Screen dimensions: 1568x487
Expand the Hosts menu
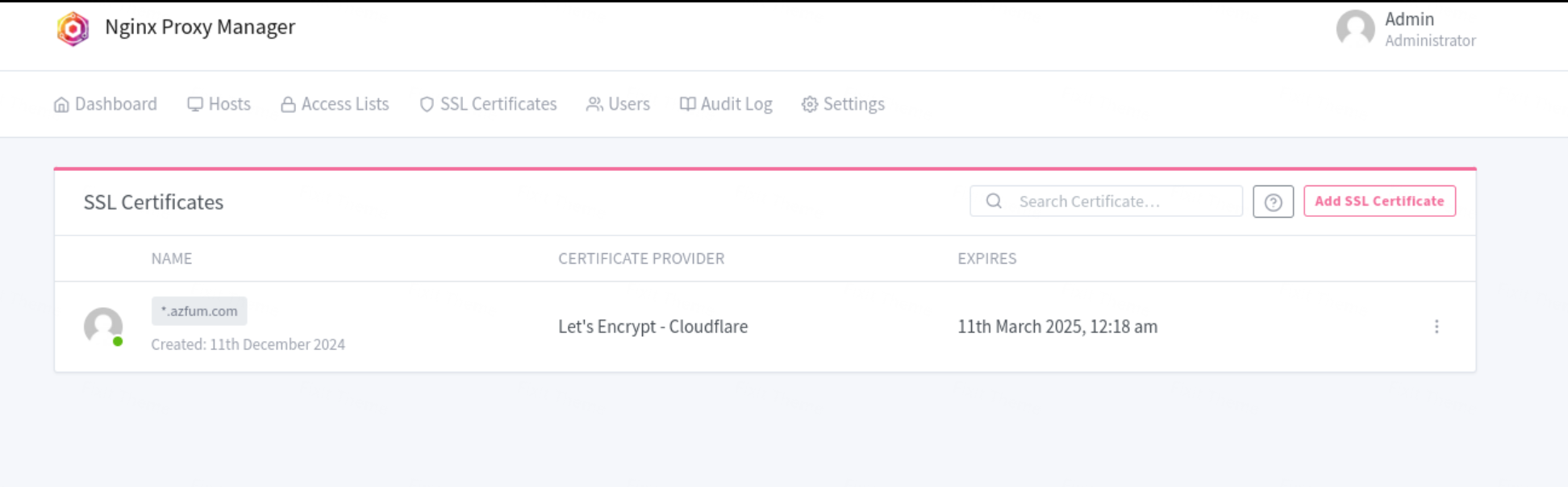[x=219, y=104]
